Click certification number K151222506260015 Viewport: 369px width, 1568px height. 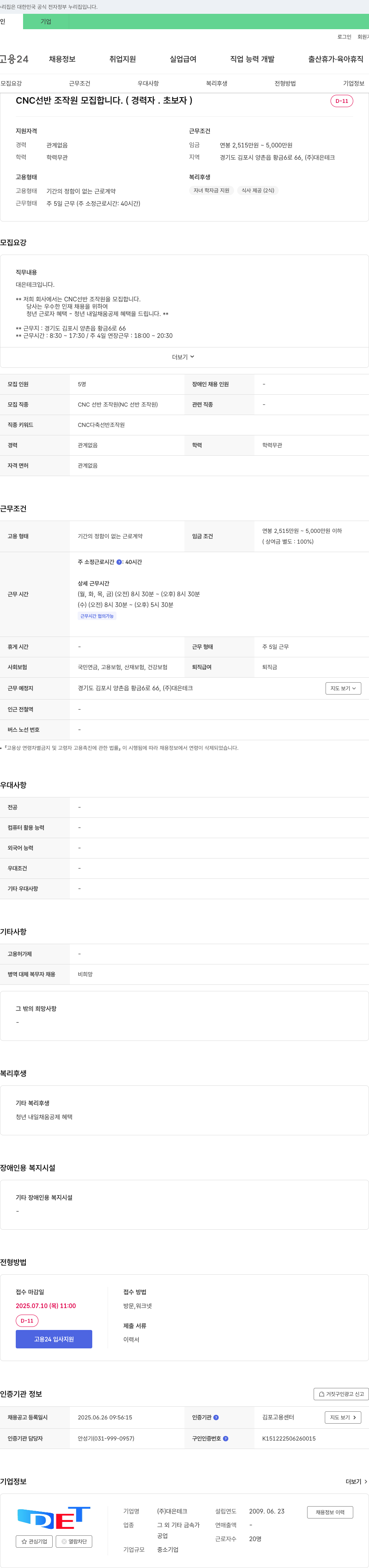[x=289, y=1438]
